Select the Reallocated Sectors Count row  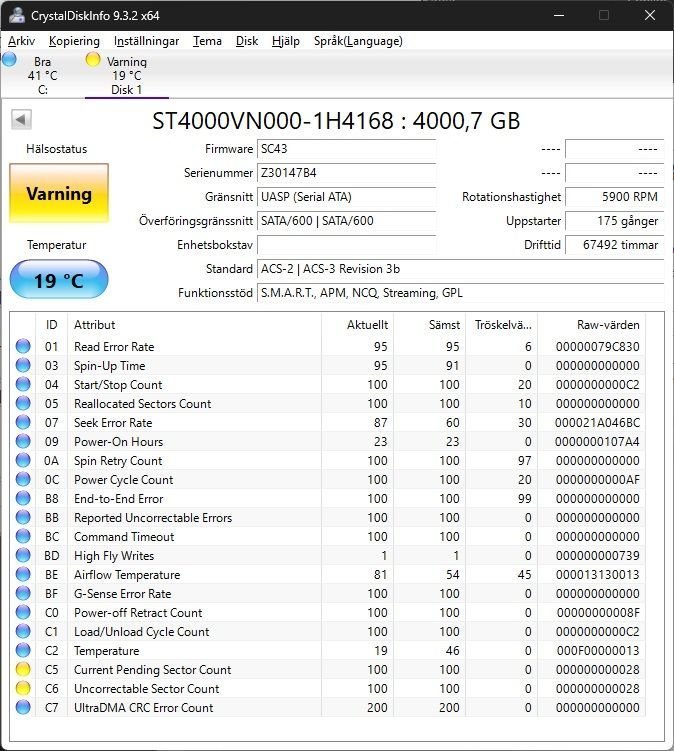142,404
